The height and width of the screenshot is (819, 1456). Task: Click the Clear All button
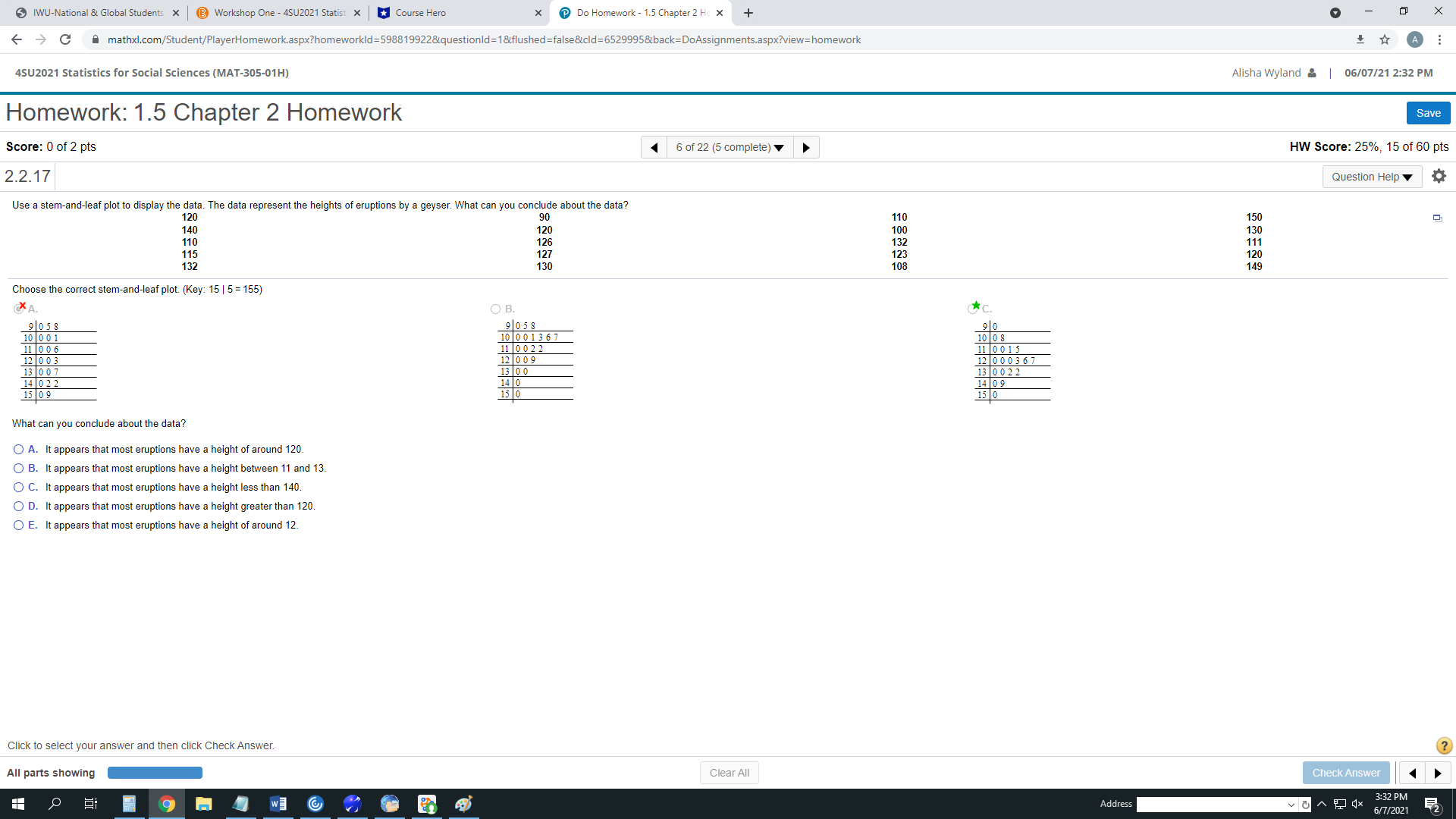[729, 773]
